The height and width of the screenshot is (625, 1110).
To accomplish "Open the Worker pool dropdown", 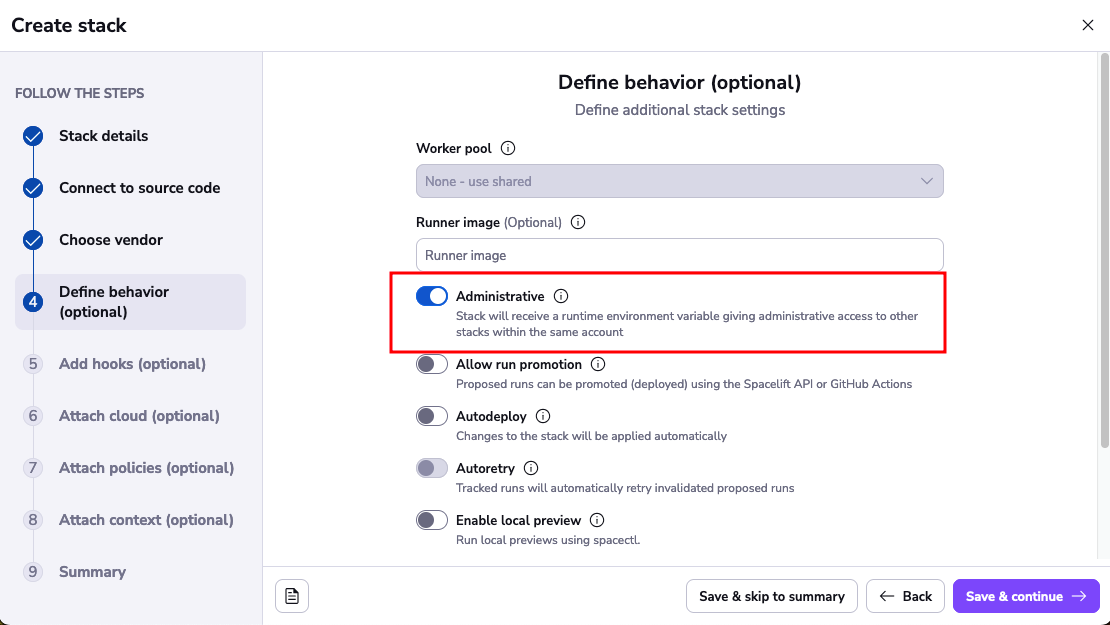I will [x=679, y=181].
